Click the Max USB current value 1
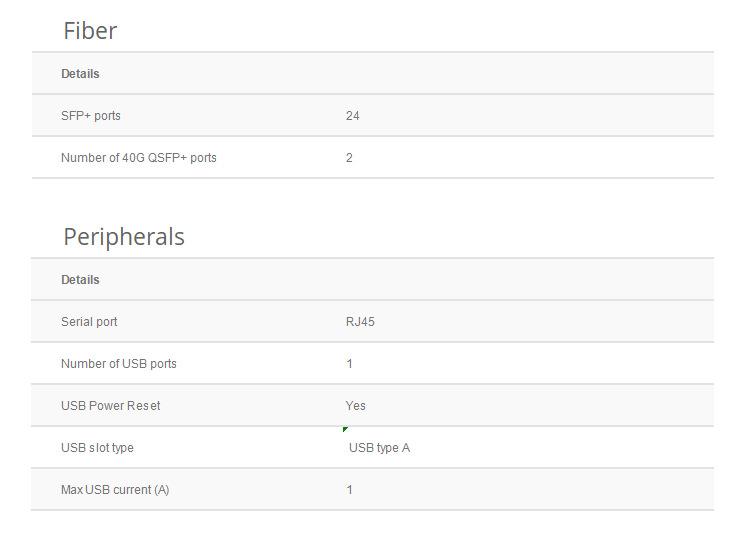 tap(350, 490)
